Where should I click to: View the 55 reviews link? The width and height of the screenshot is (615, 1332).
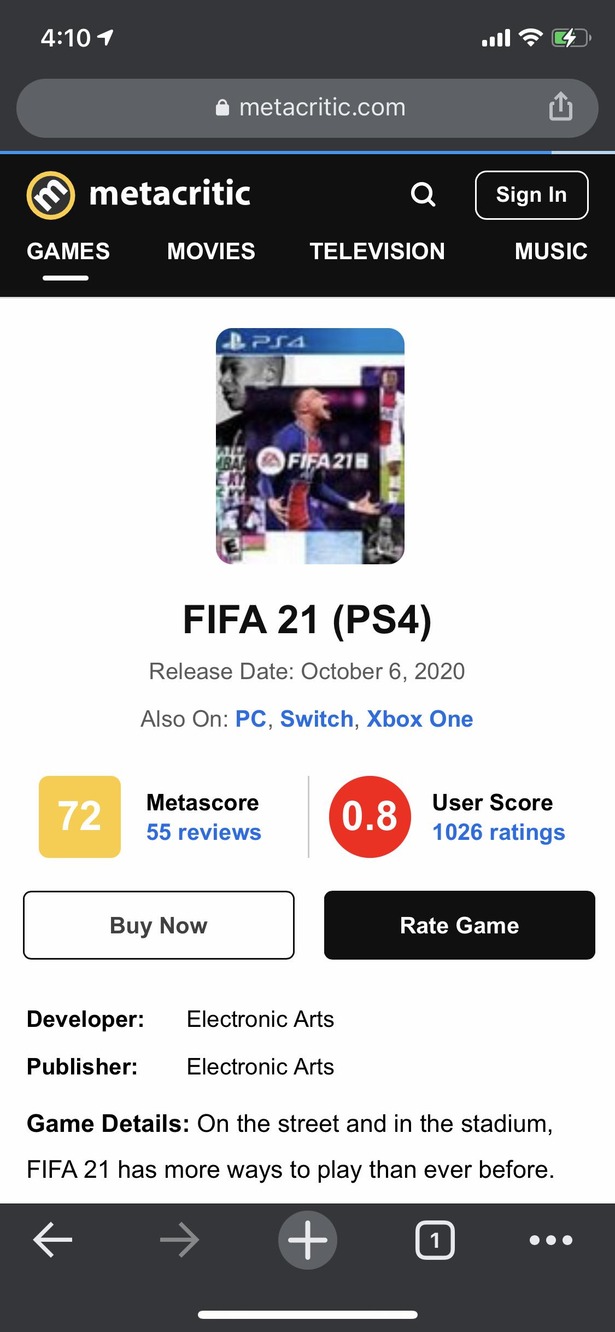[x=203, y=833]
